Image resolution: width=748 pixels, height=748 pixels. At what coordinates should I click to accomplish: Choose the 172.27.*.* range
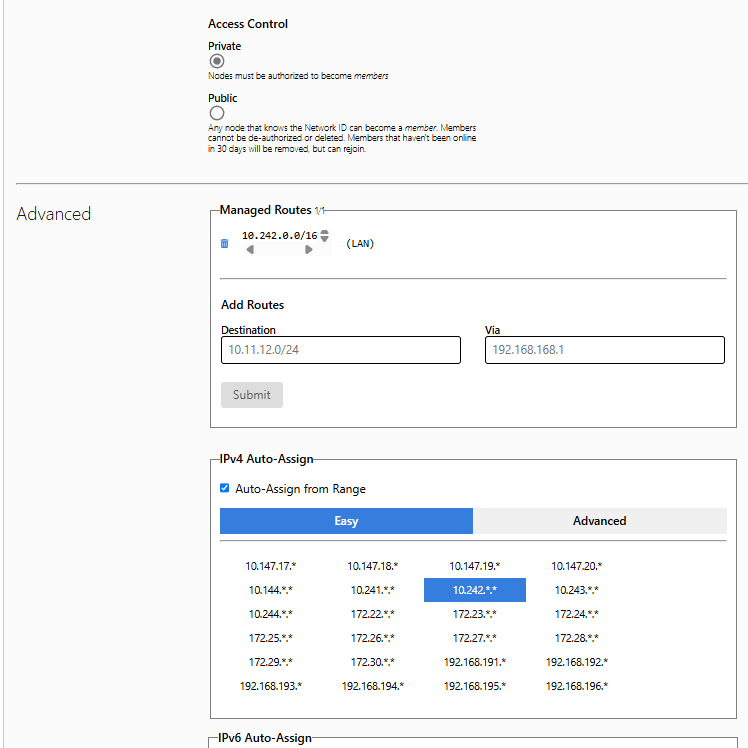pyautogui.click(x=474, y=638)
